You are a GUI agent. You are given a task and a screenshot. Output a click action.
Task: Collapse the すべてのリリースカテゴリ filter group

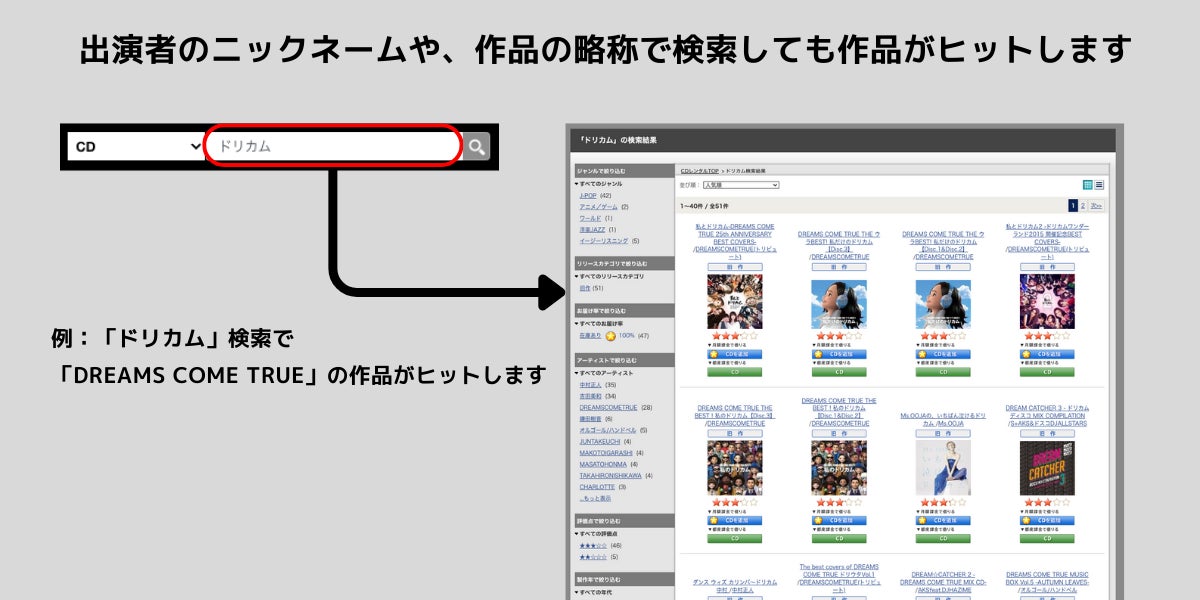pyautogui.click(x=609, y=276)
